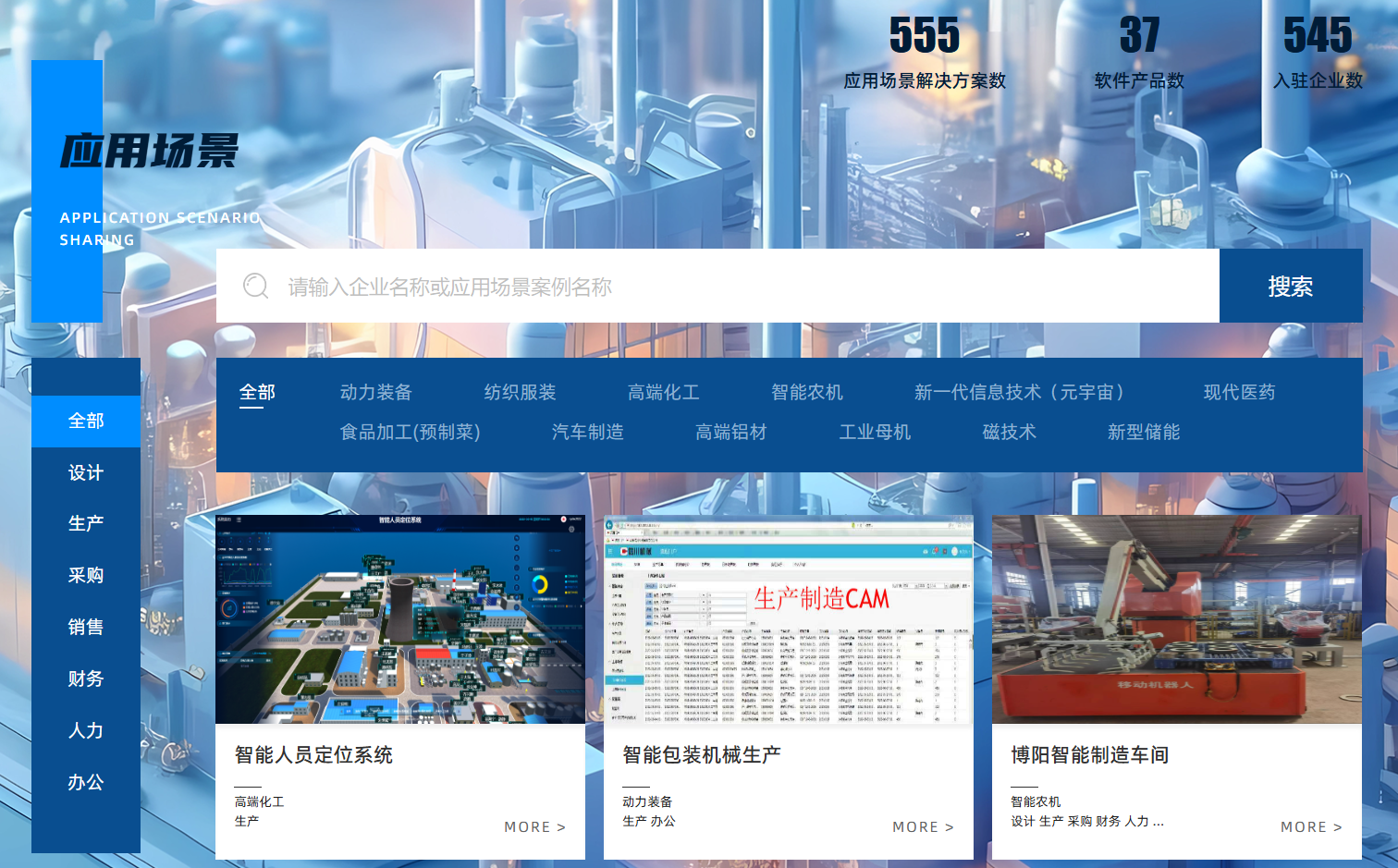Click MORE on 智能人员定位系统 card
Screen dimensions: 1398x868
(534, 827)
